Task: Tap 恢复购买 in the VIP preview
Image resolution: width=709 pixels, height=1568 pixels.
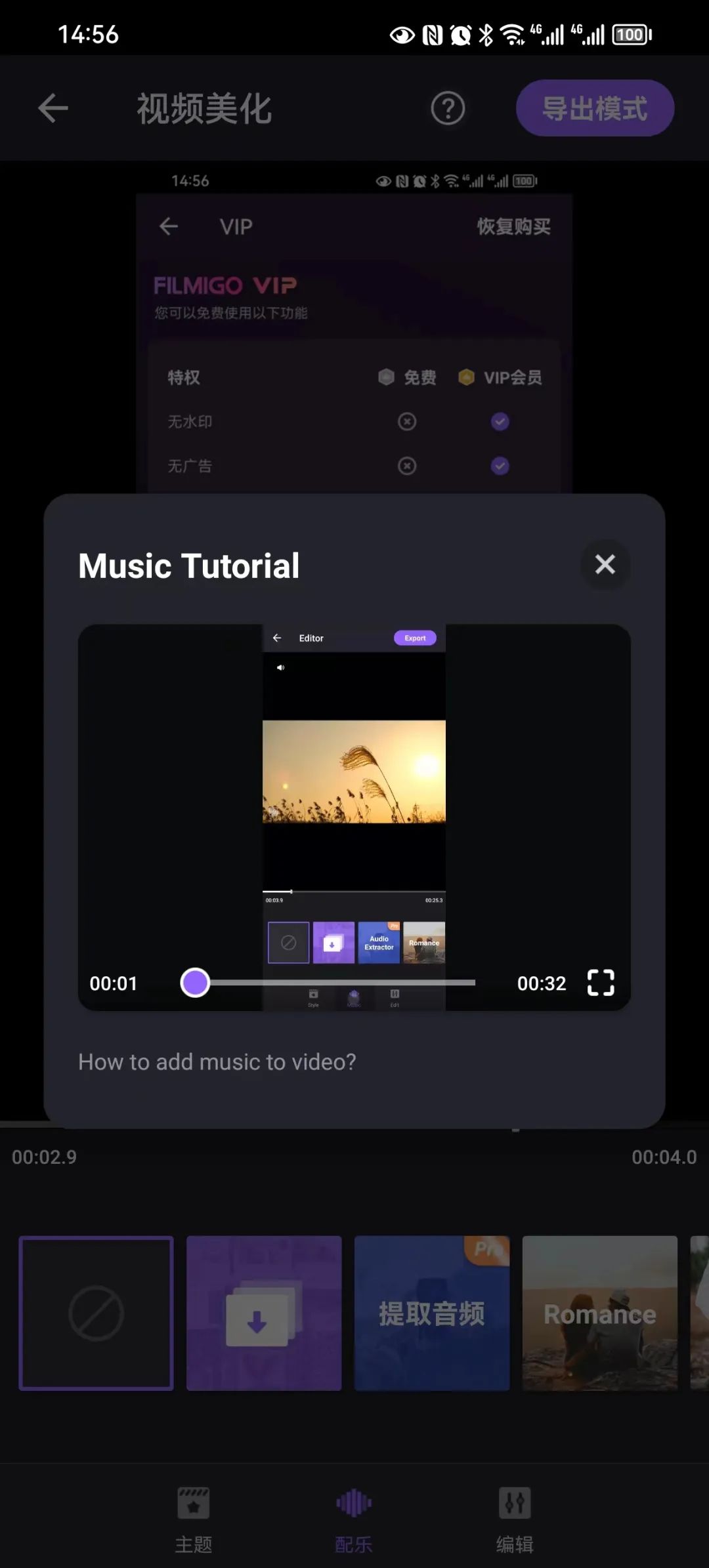Action: (x=514, y=227)
